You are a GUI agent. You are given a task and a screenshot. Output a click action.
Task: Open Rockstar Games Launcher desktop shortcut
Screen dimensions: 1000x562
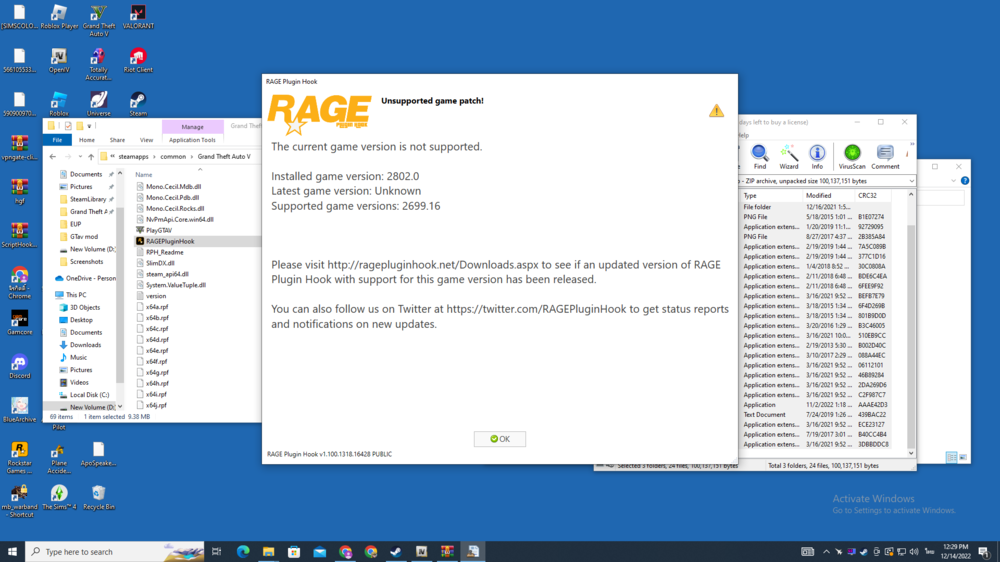point(19,457)
